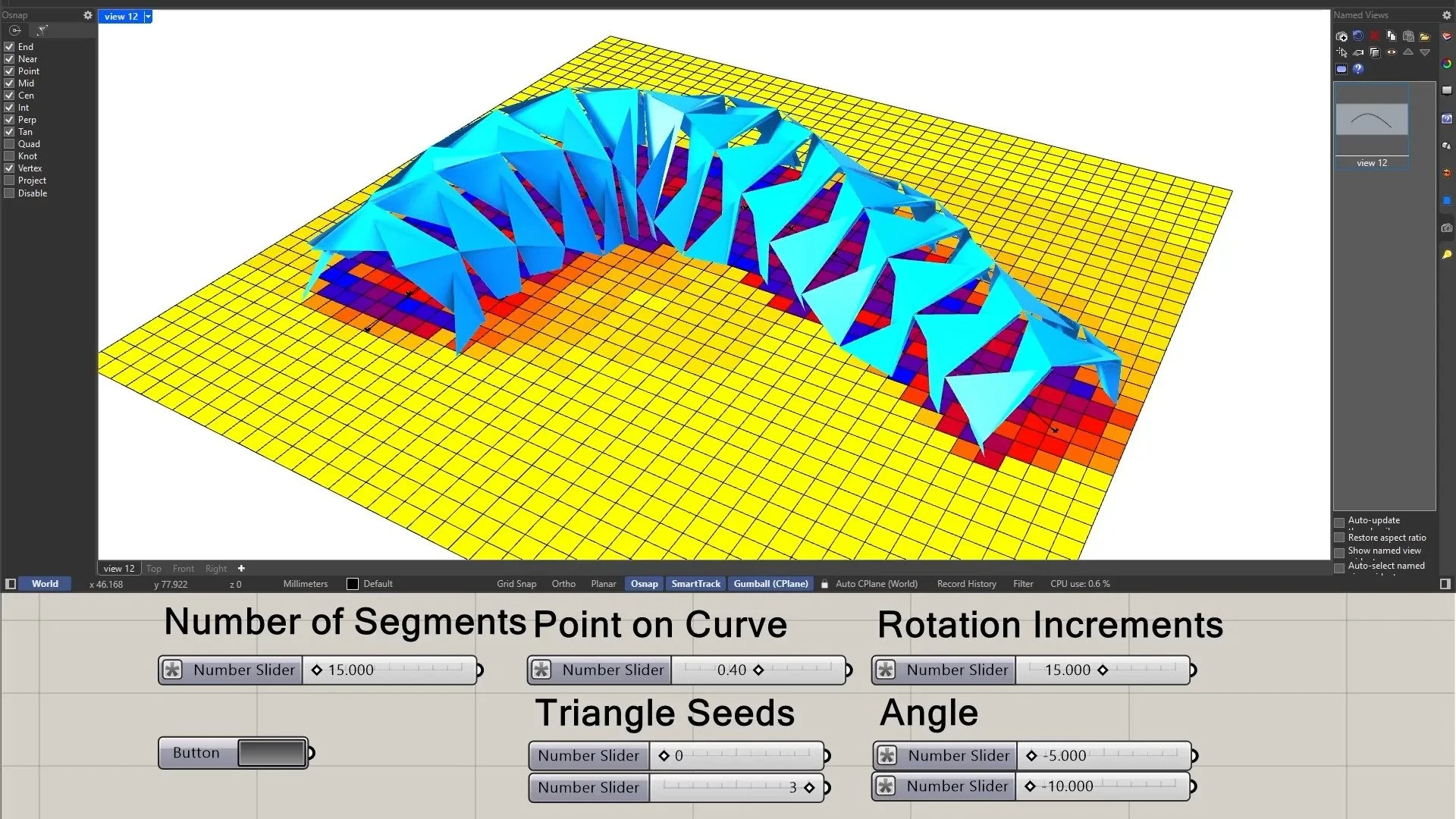
Task: Click the eye icon in Named Views toolbar
Action: click(1391, 52)
